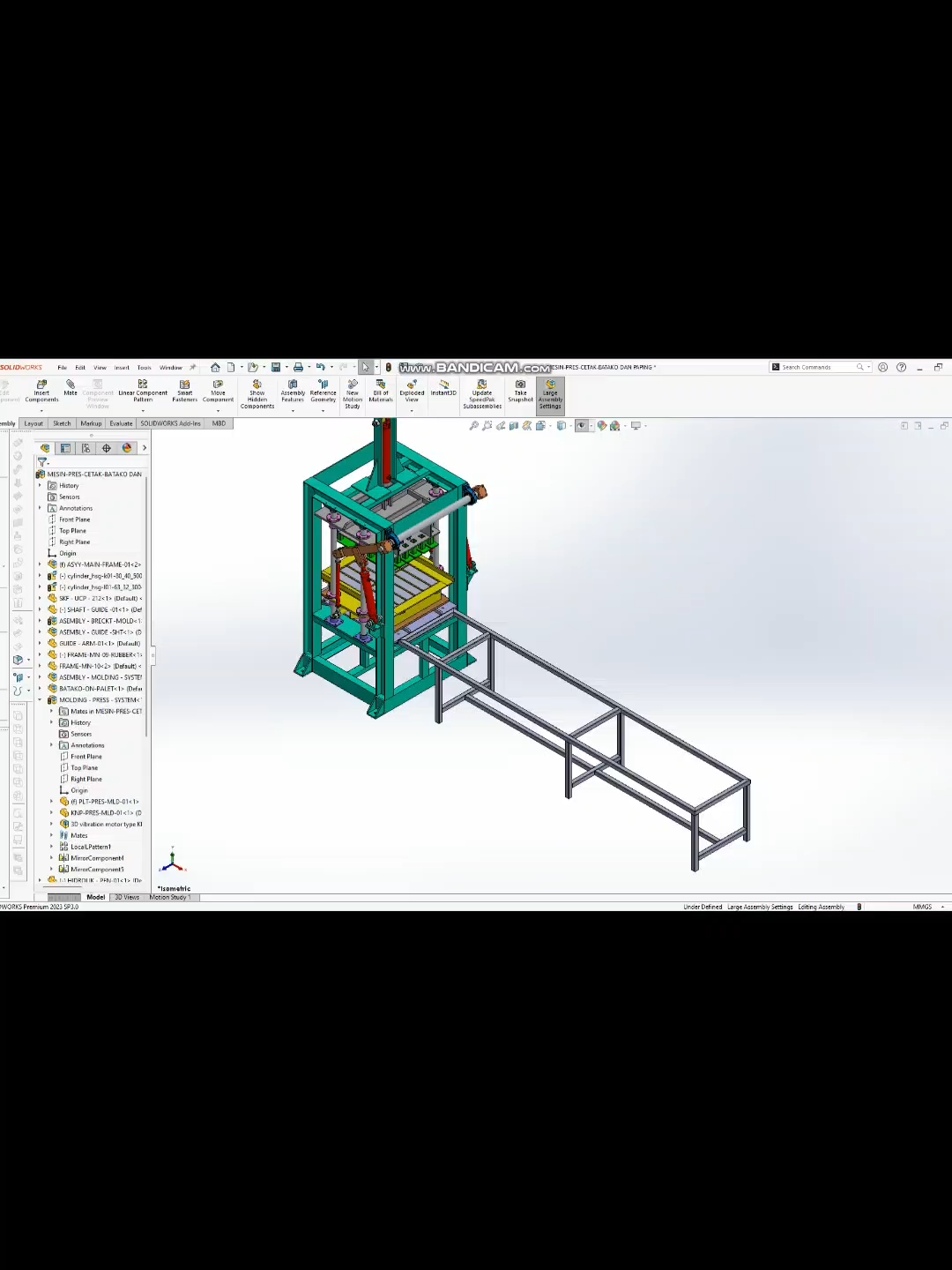
Task: Open Reference Geometry tool
Action: (324, 391)
